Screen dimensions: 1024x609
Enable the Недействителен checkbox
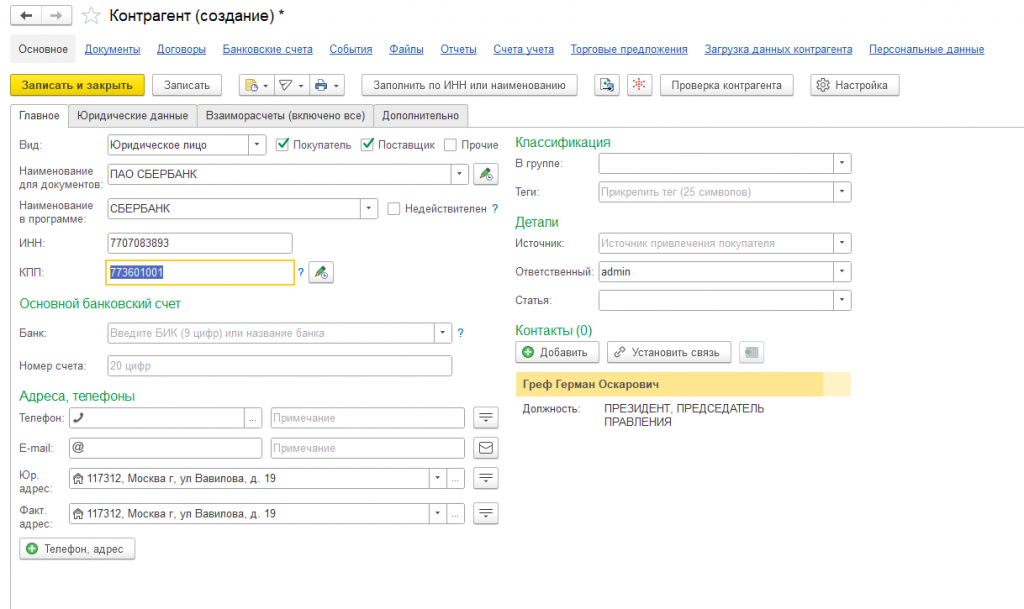pyautogui.click(x=394, y=209)
